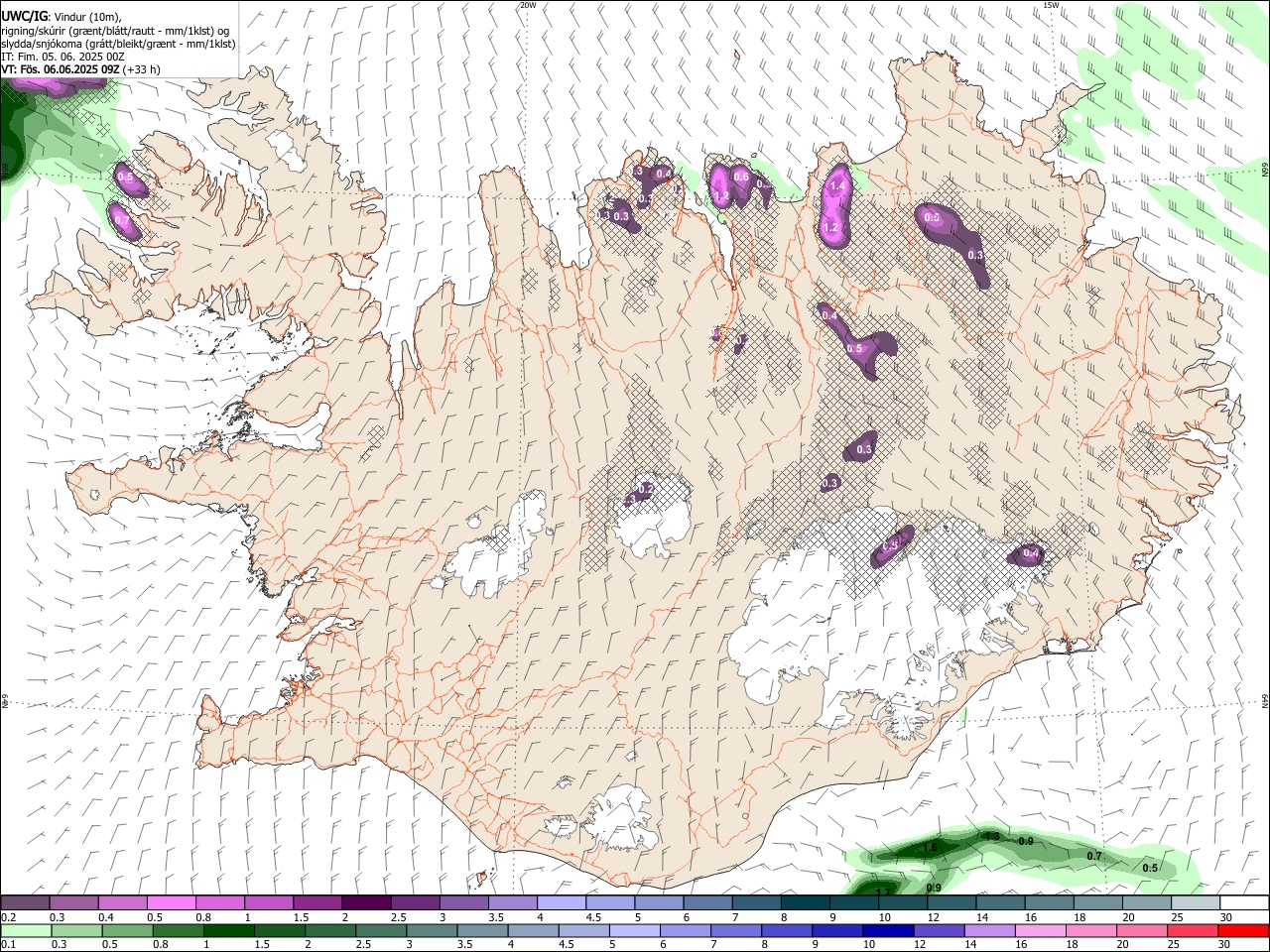Click the '0.6' snowfall value on the map
This screenshot has width=1270, height=952.
click(x=740, y=177)
